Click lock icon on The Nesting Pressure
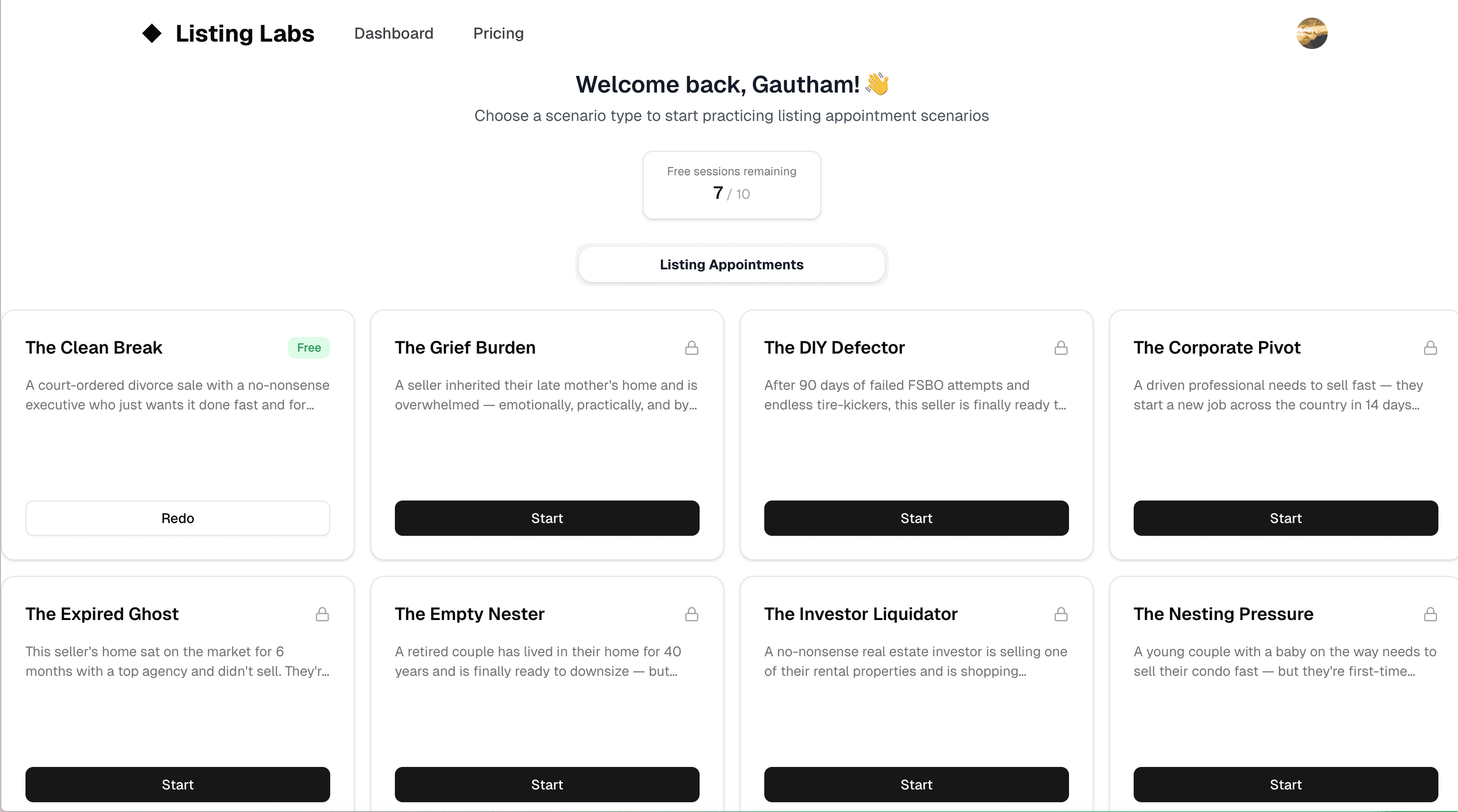The width and height of the screenshot is (1458, 812). (1430, 614)
